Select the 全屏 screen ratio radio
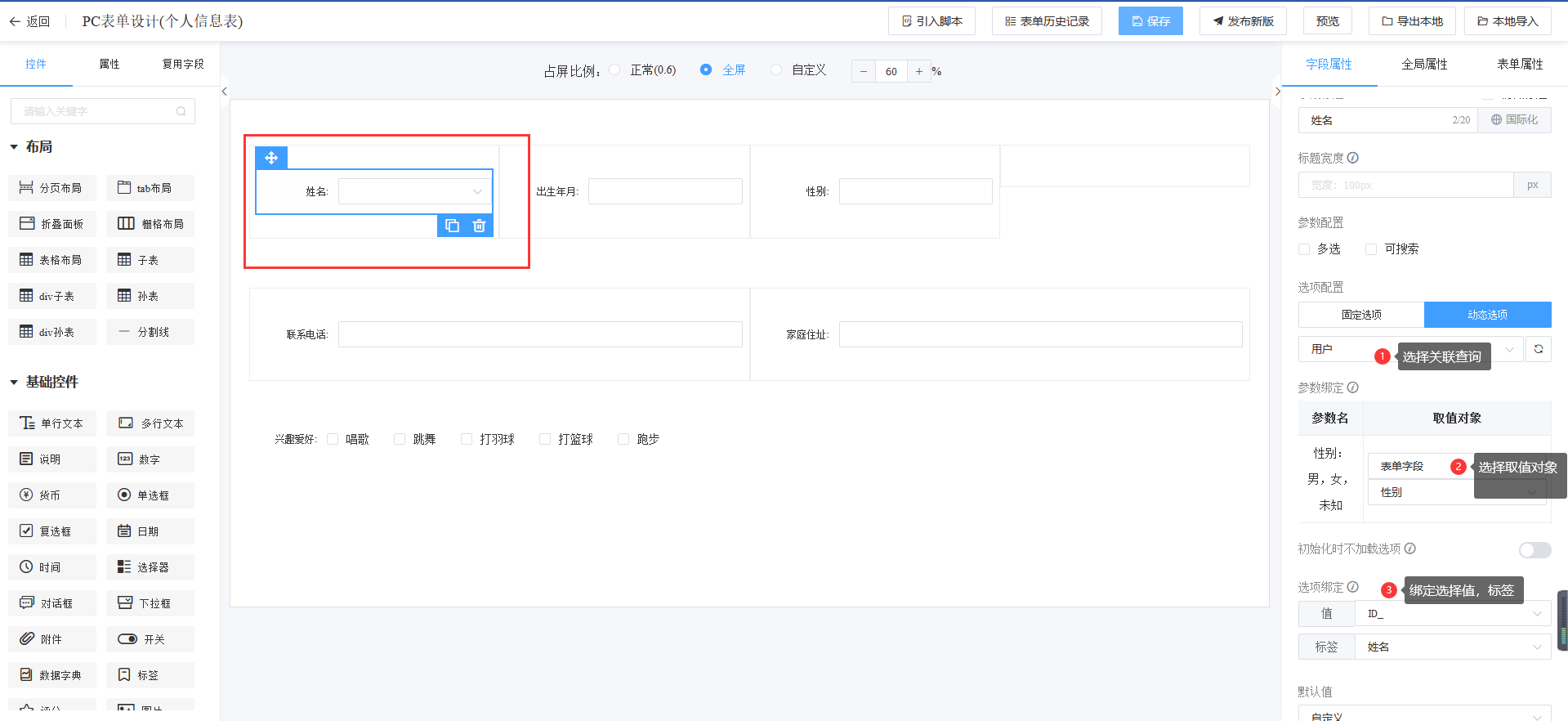Viewport: 1568px width, 721px height. [x=706, y=70]
